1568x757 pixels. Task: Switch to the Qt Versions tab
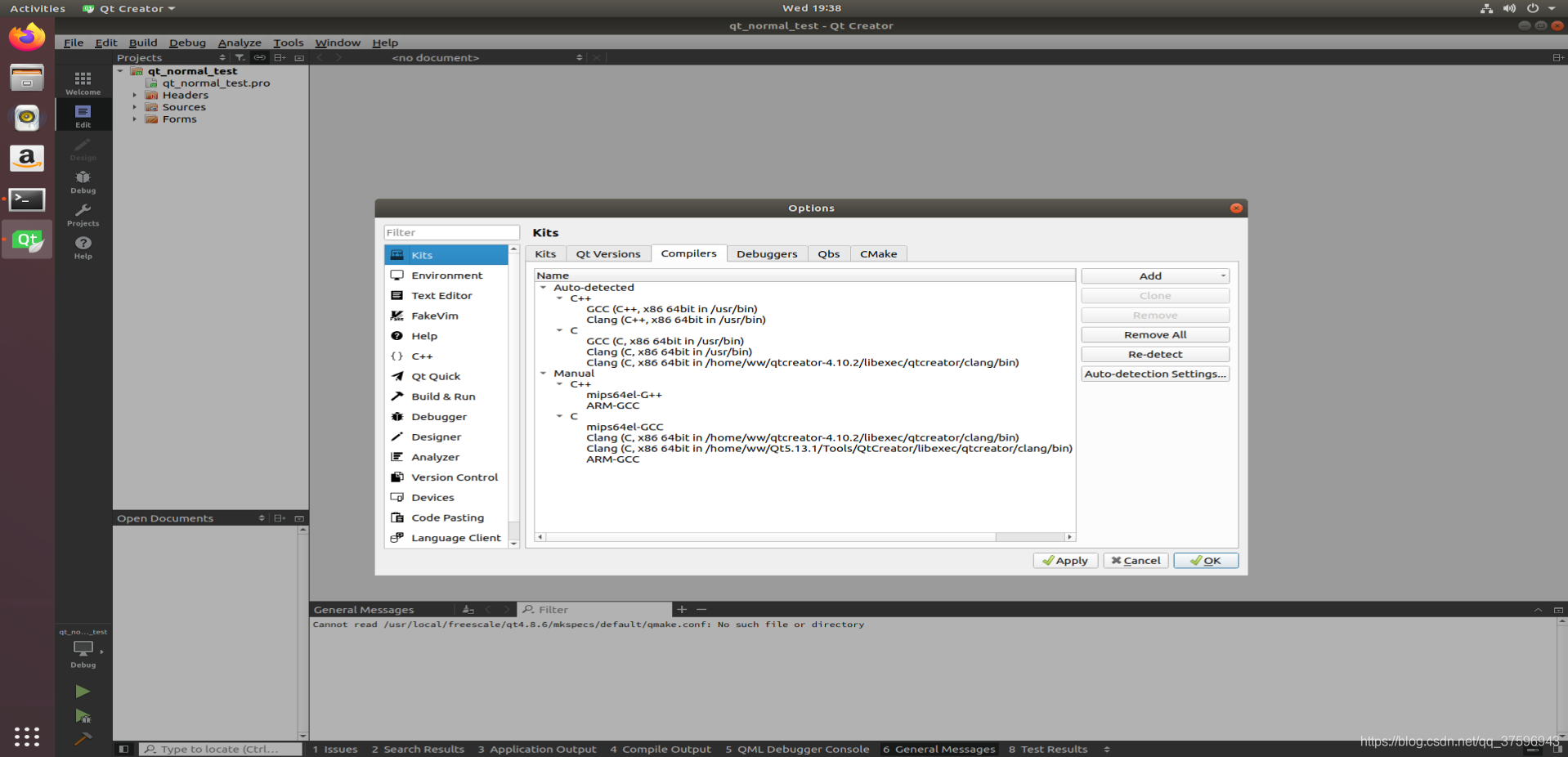coord(608,254)
